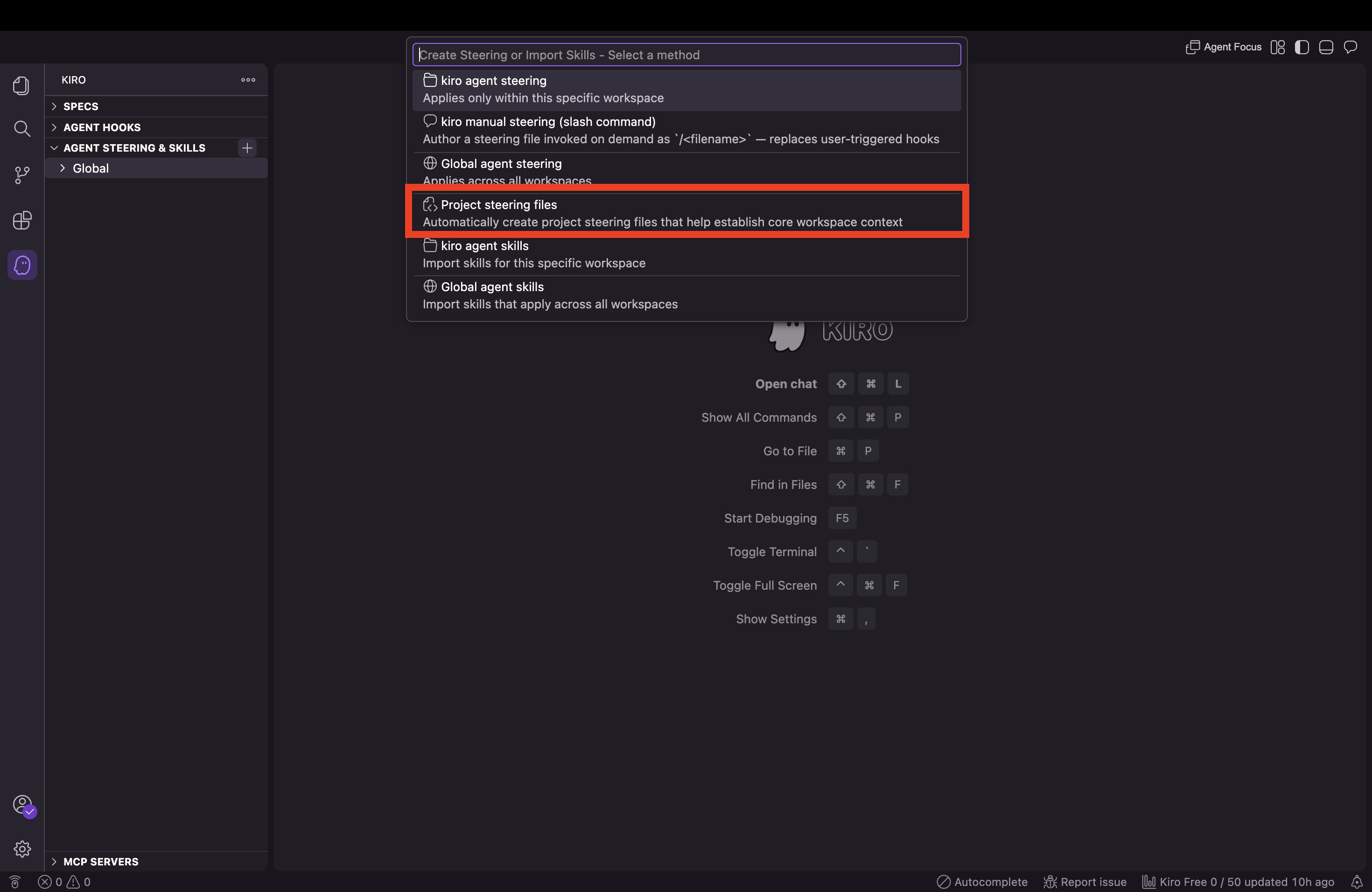The height and width of the screenshot is (892, 1372).
Task: Open the Extensions blocks icon
Action: point(22,220)
